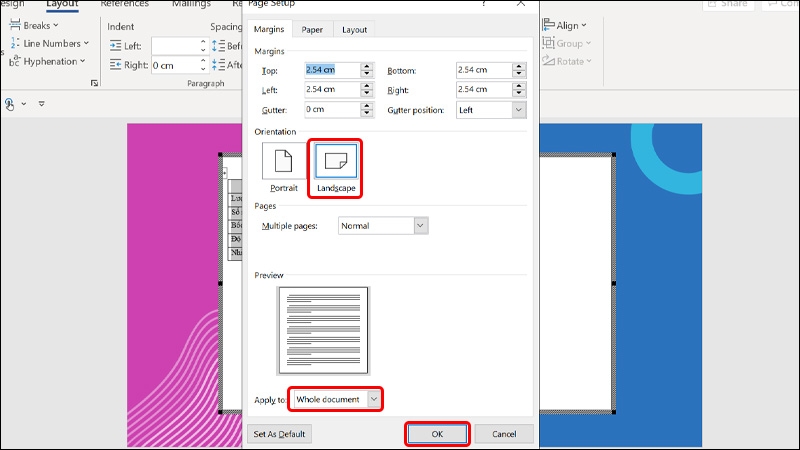Click the Indent Right icon
The height and width of the screenshot is (450, 800).
[115, 65]
